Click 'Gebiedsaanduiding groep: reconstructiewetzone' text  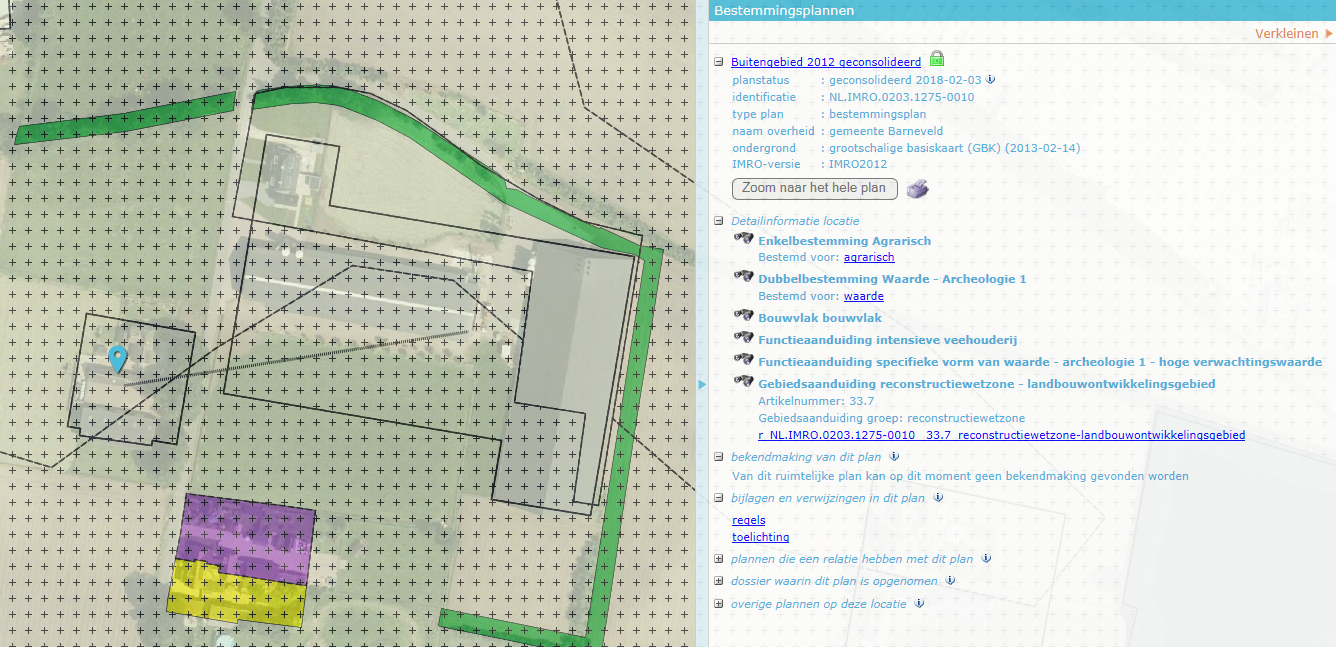(892, 418)
